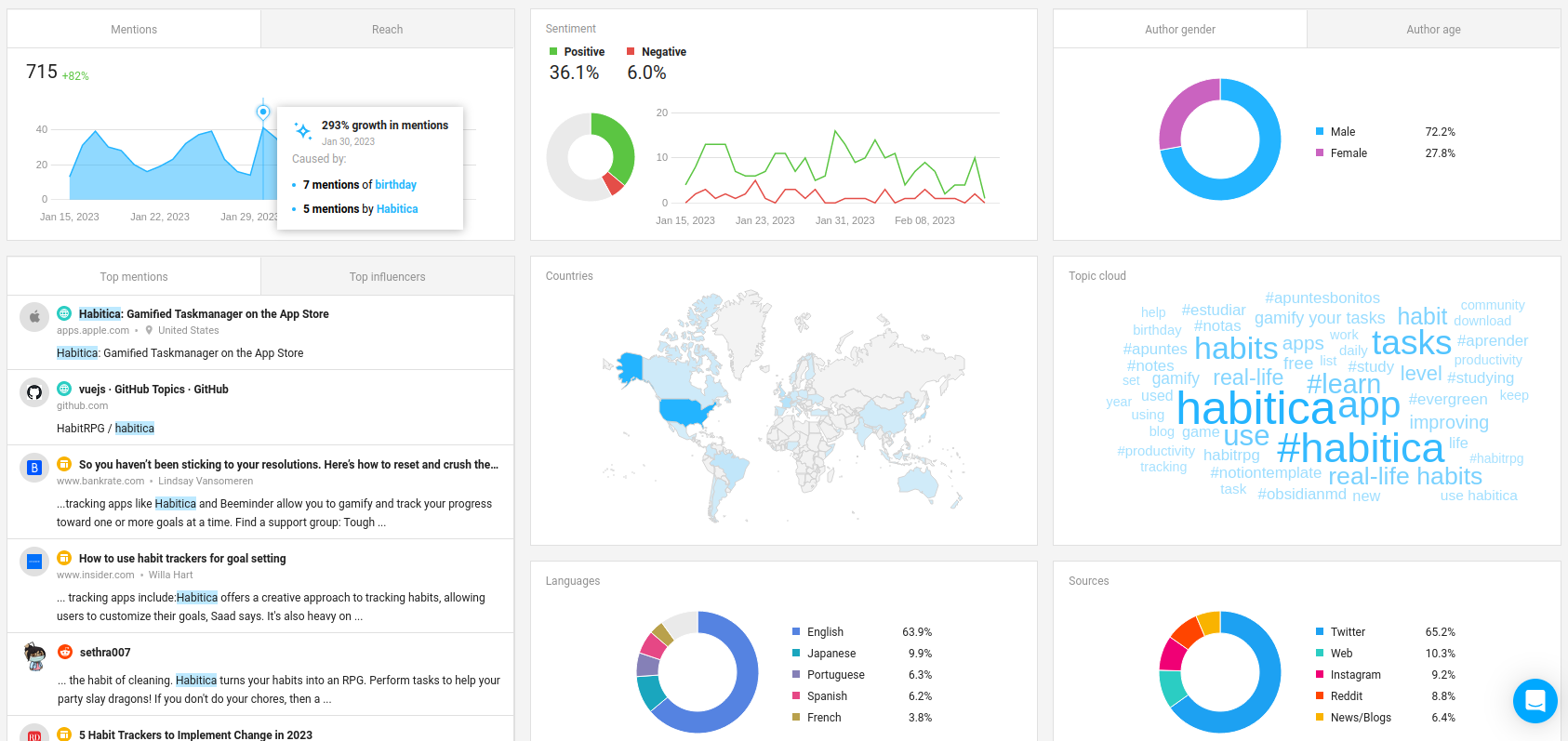Click the Reddit icon next to sethra007

coord(64,652)
